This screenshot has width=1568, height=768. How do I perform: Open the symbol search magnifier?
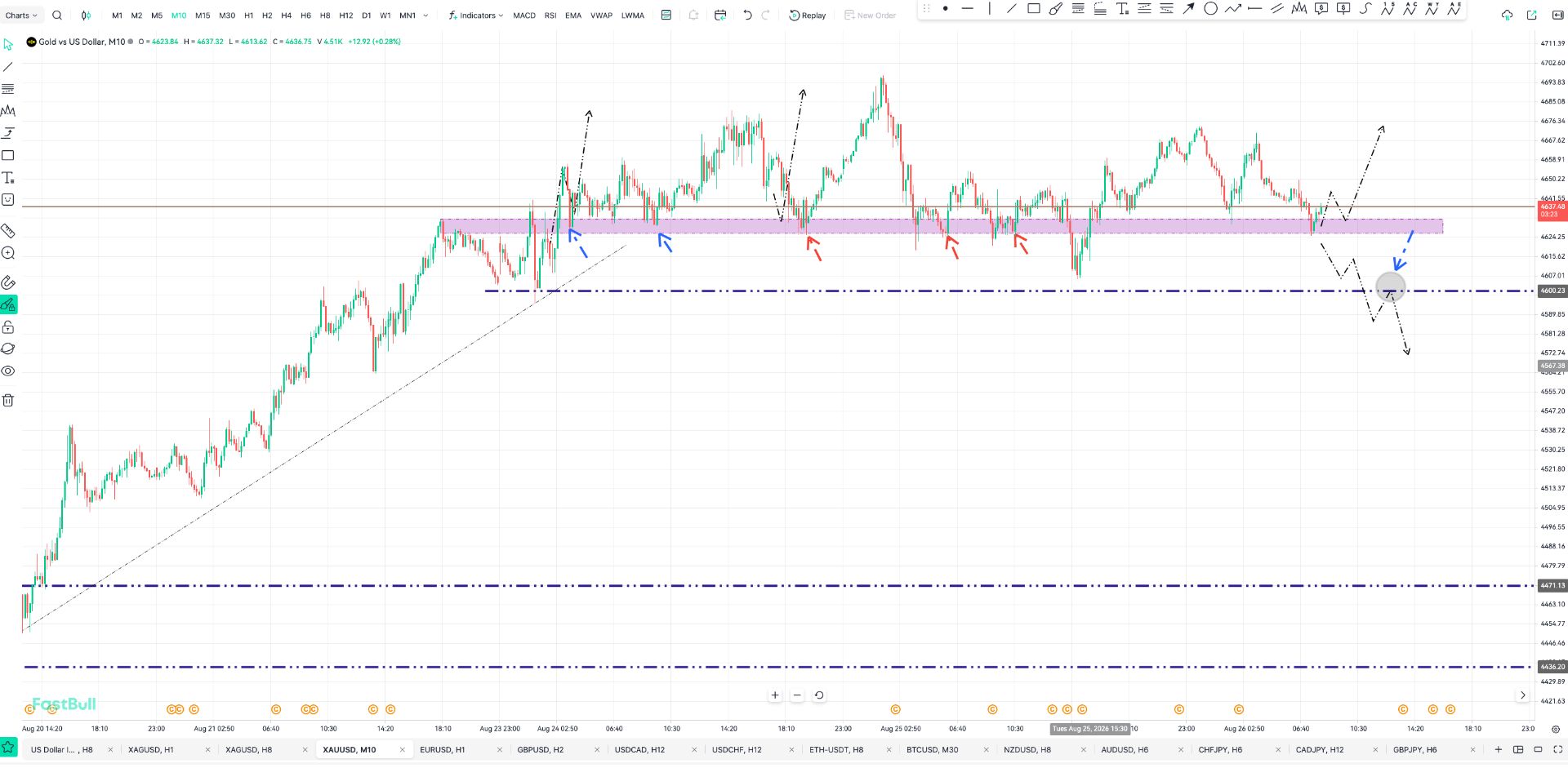57,15
